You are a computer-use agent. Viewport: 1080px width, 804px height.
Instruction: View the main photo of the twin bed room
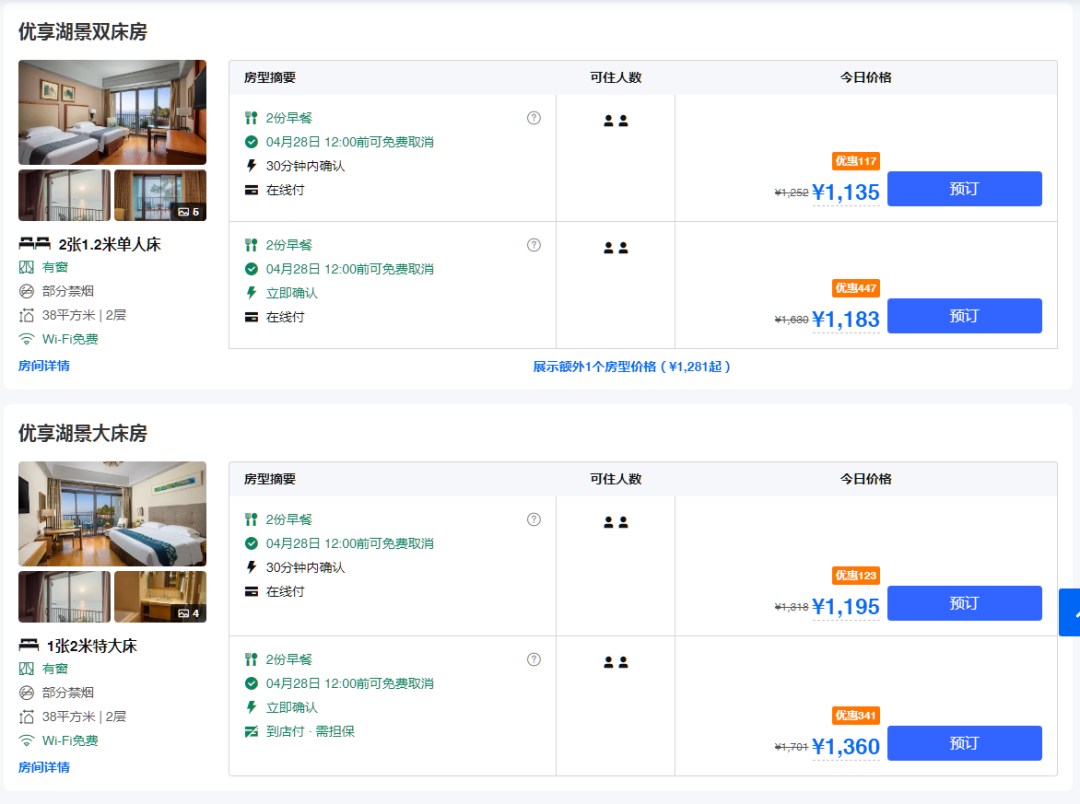[x=112, y=112]
